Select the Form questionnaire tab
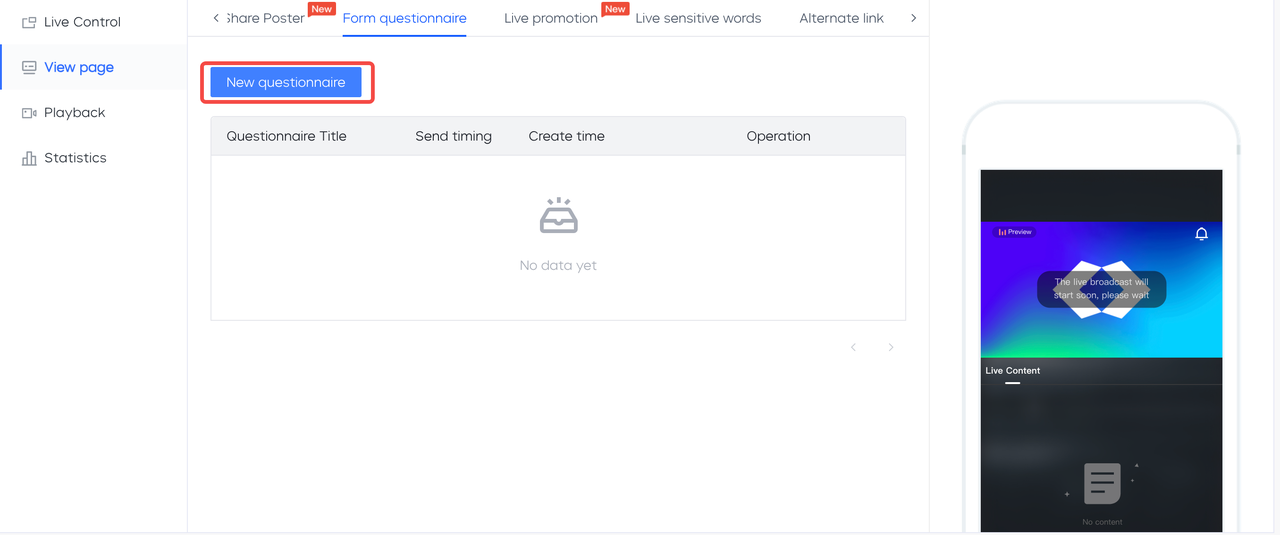The image size is (1280, 535). coord(404,18)
